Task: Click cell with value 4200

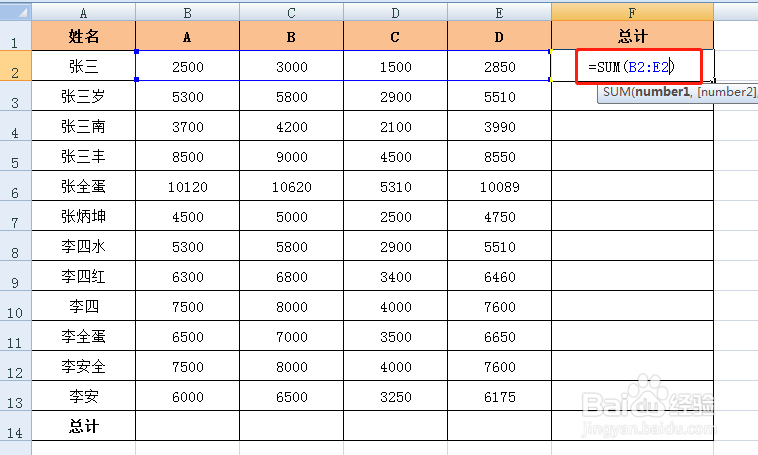Action: (292, 126)
